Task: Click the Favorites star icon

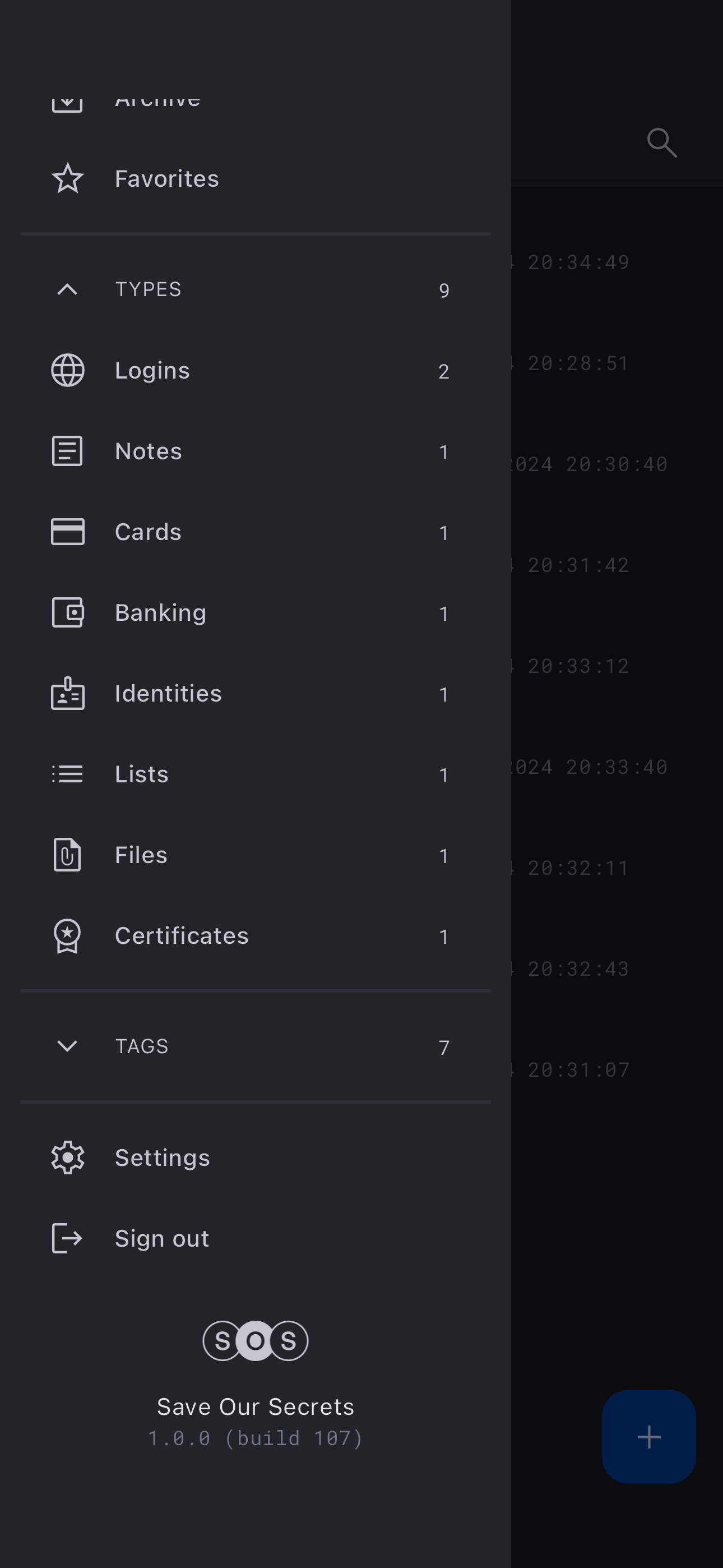Action: 68,178
